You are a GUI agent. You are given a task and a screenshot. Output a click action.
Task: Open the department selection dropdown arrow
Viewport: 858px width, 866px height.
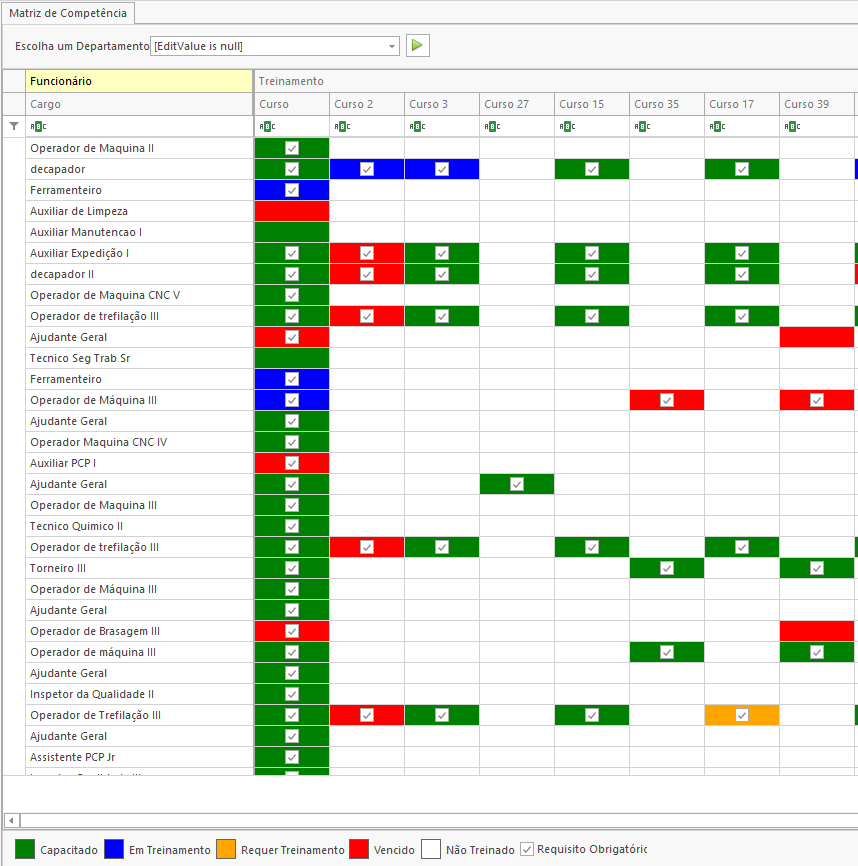point(391,46)
